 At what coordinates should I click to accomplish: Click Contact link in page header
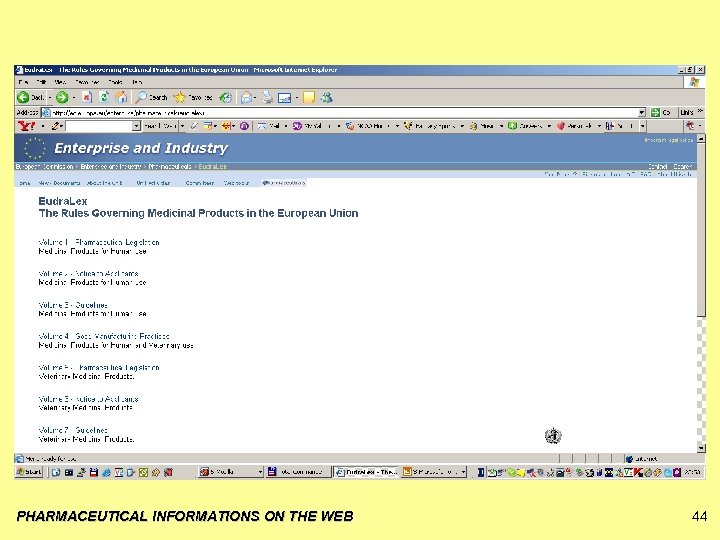tap(658, 167)
